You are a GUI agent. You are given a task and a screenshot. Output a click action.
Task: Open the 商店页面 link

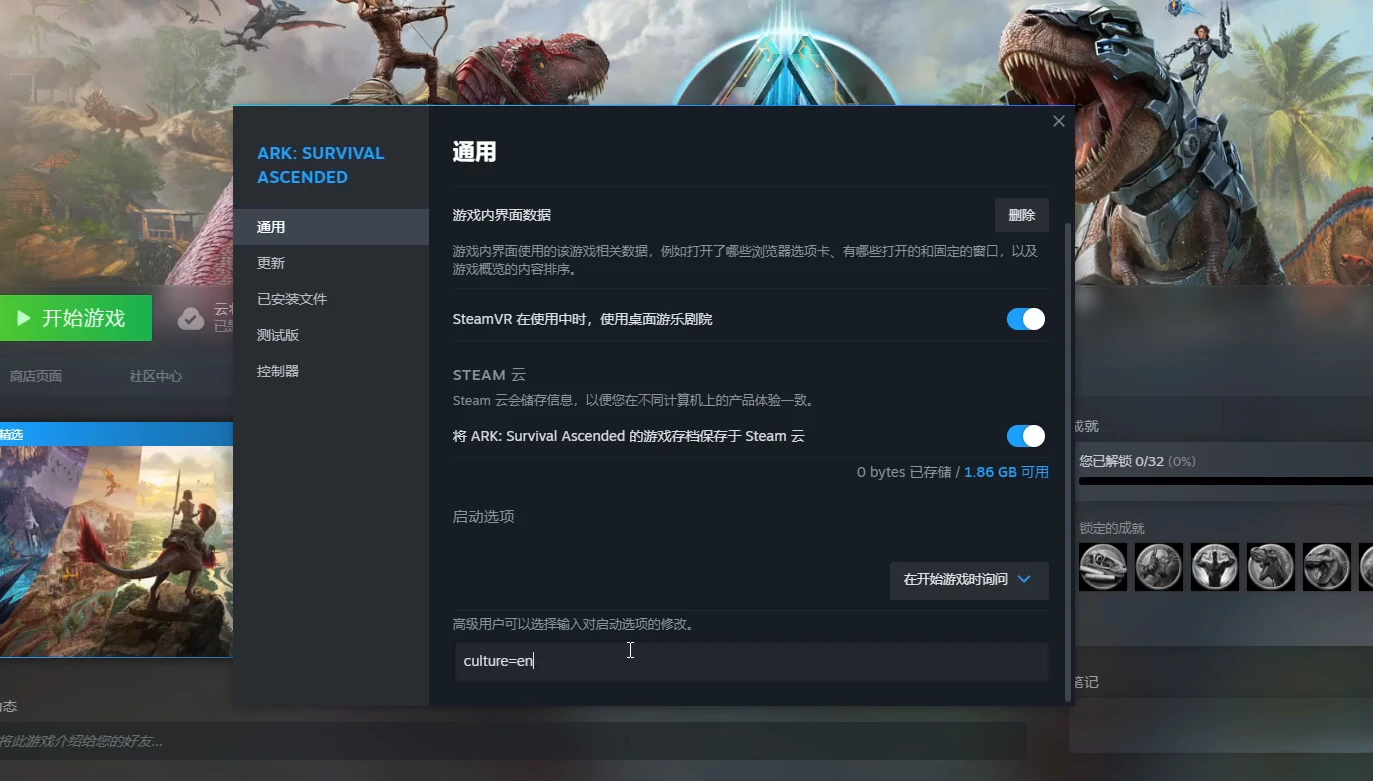(x=36, y=376)
